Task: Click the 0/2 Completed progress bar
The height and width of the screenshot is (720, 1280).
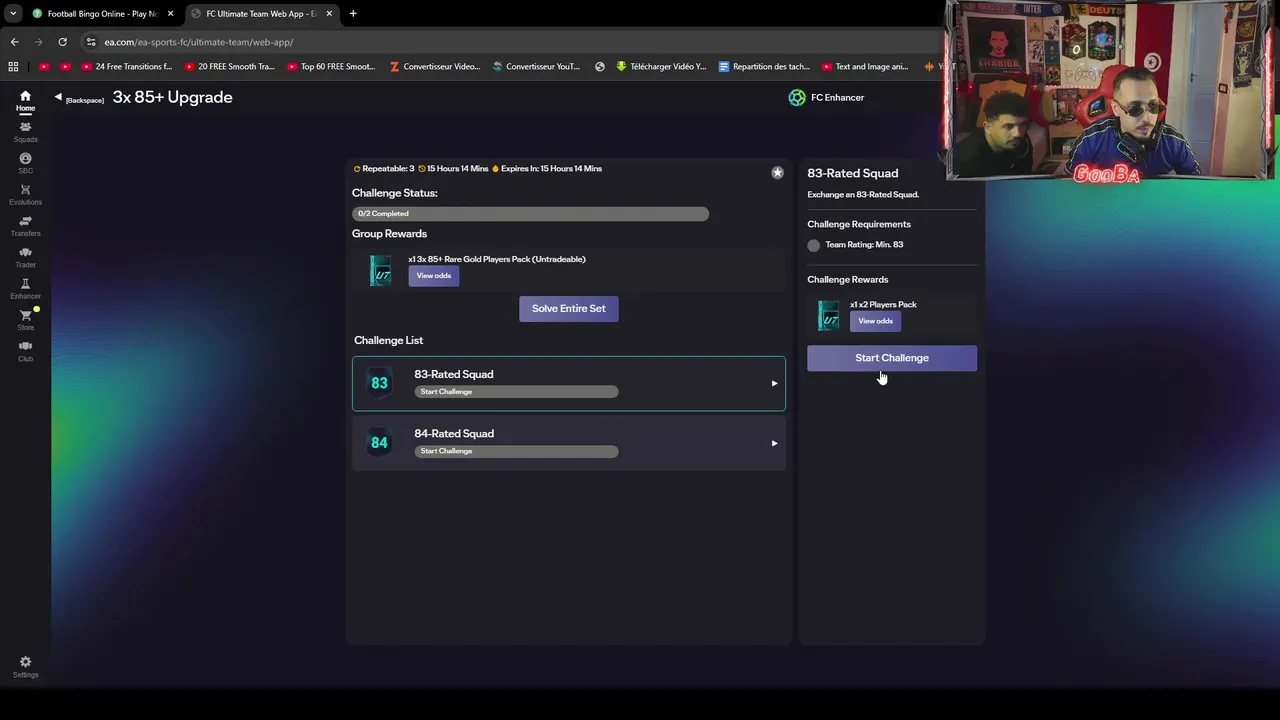Action: click(530, 213)
